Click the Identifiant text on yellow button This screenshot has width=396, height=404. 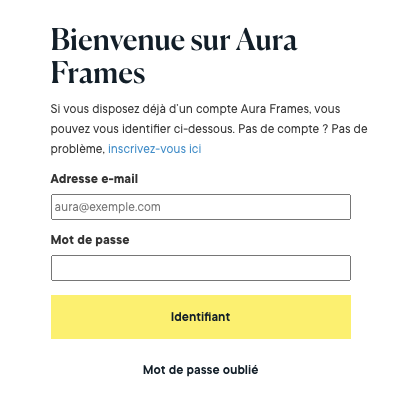point(200,317)
